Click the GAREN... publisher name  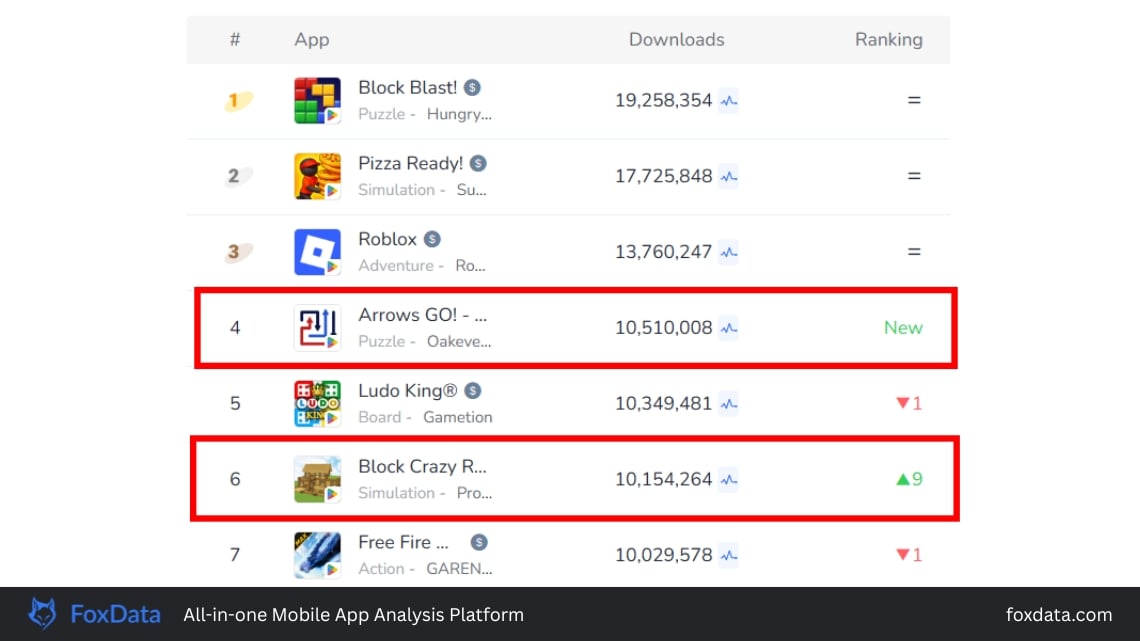click(459, 569)
